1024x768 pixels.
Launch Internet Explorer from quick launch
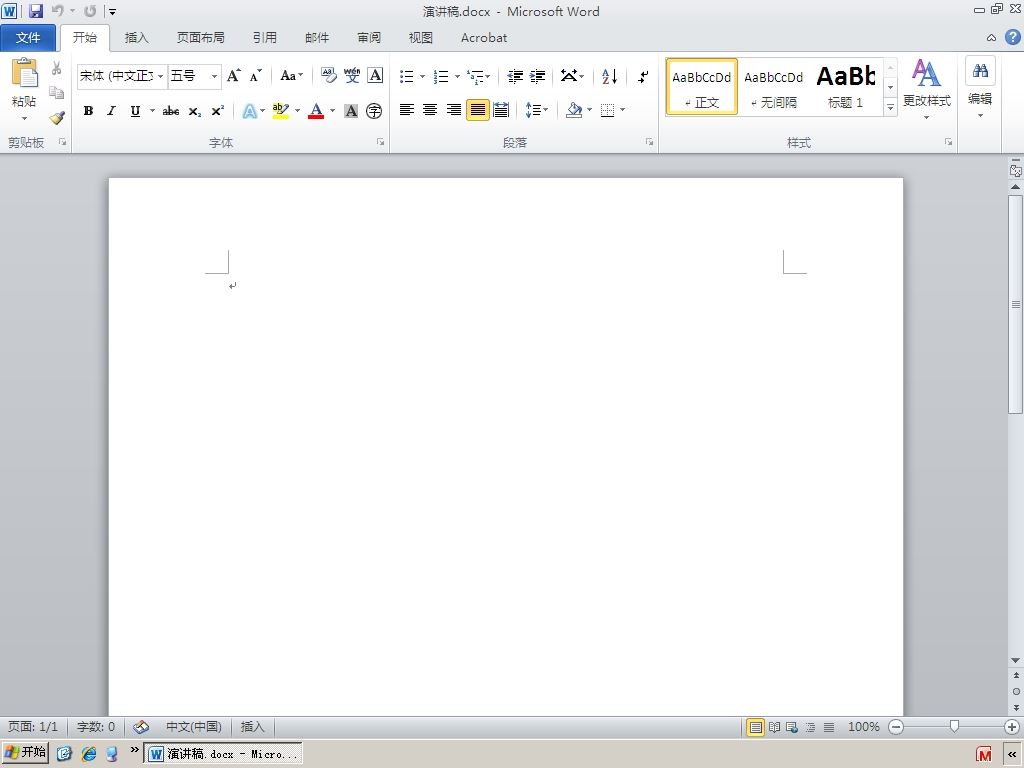[x=89, y=754]
